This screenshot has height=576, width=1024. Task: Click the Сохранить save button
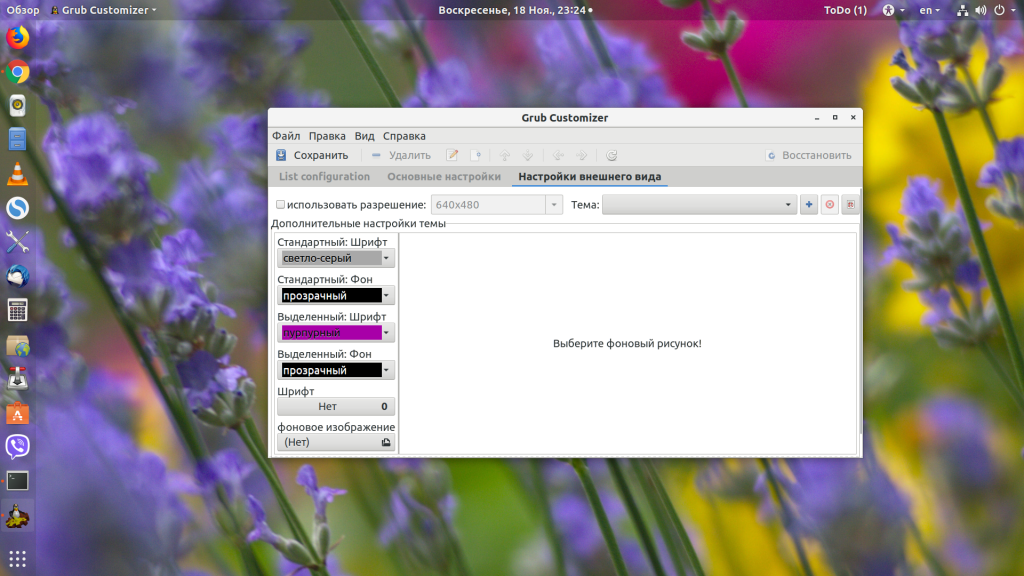(312, 155)
